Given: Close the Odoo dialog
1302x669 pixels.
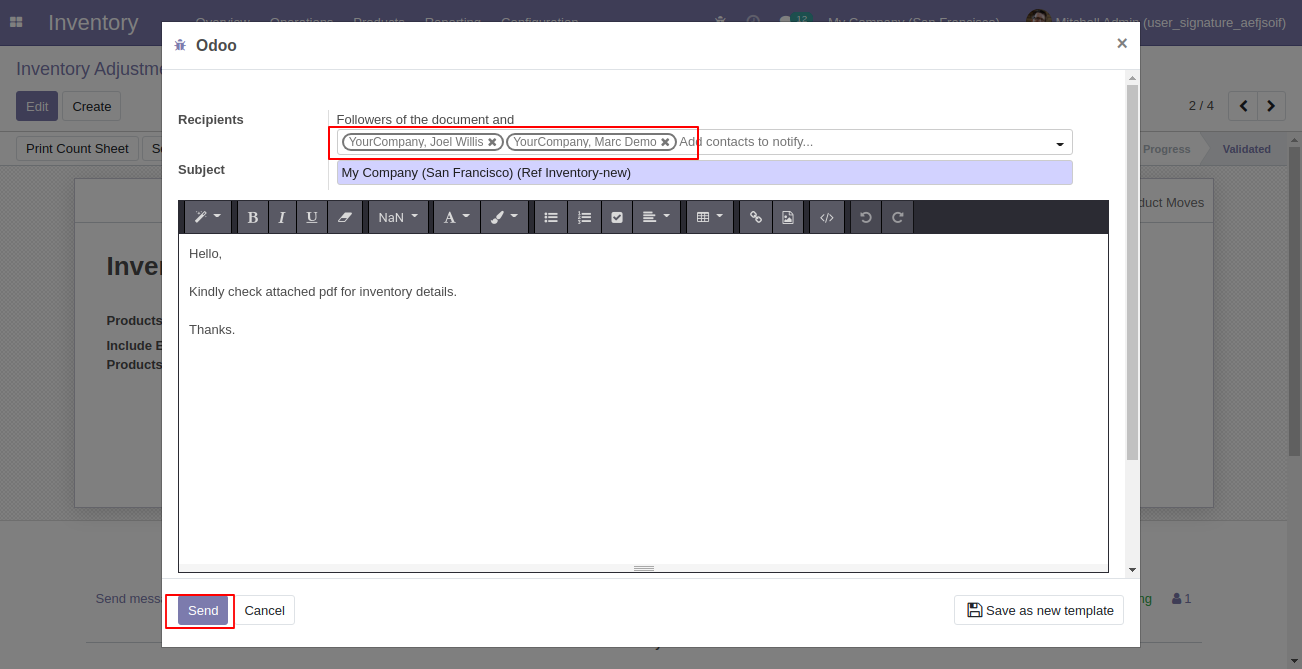Looking at the screenshot, I should [1122, 43].
